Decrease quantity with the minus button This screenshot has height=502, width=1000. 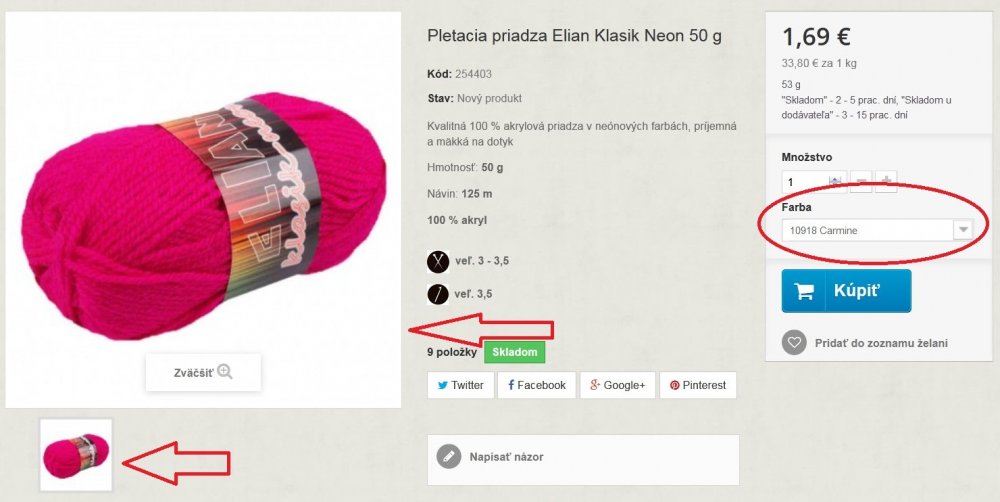click(860, 182)
